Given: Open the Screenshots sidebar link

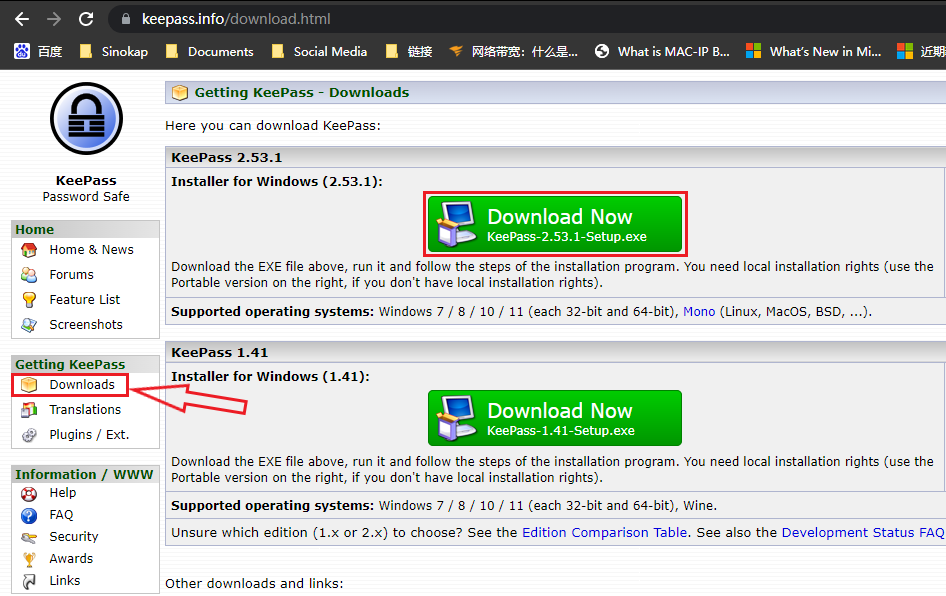Looking at the screenshot, I should [86, 325].
